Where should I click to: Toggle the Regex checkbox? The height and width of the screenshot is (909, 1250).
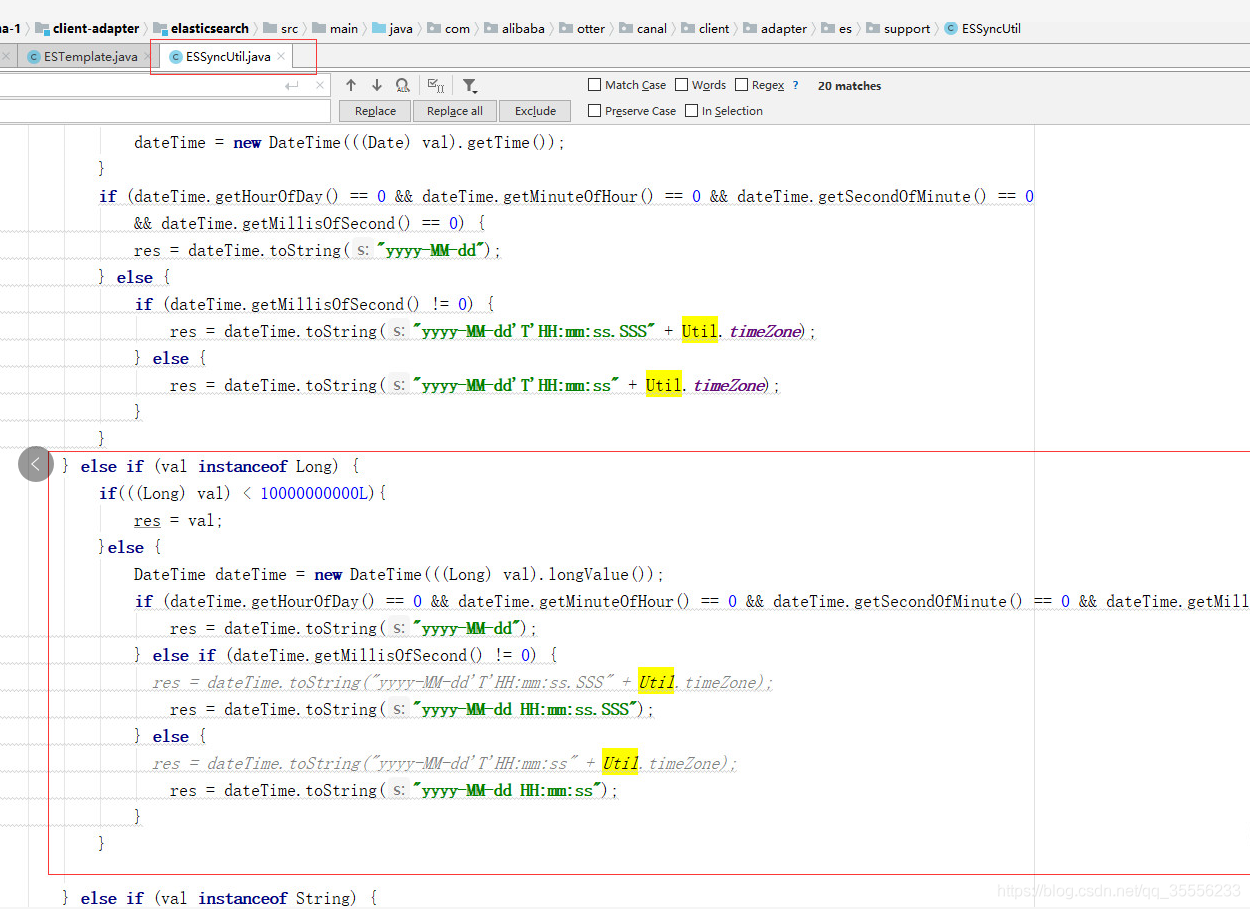click(742, 85)
